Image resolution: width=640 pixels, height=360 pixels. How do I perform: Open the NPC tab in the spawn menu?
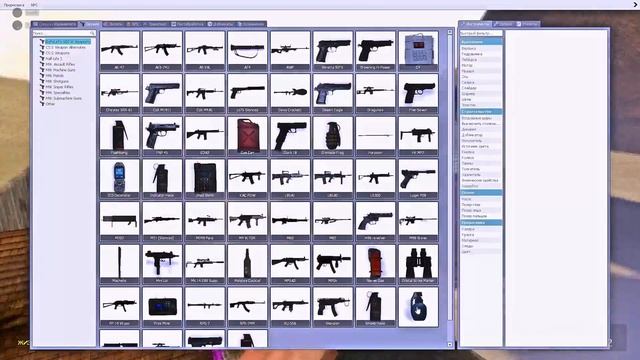[133, 24]
